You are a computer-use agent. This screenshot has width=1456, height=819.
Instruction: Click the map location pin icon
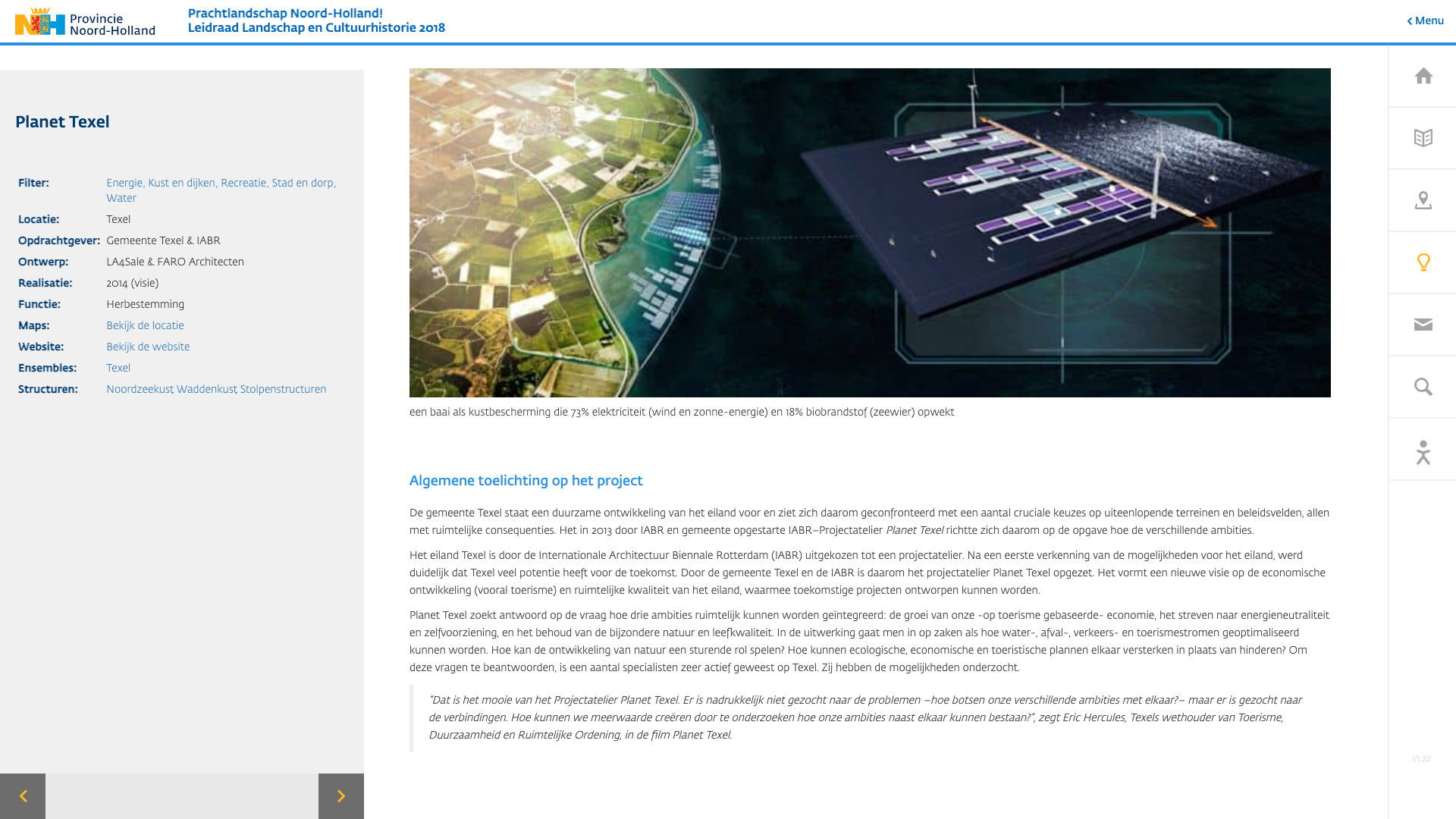(1423, 200)
